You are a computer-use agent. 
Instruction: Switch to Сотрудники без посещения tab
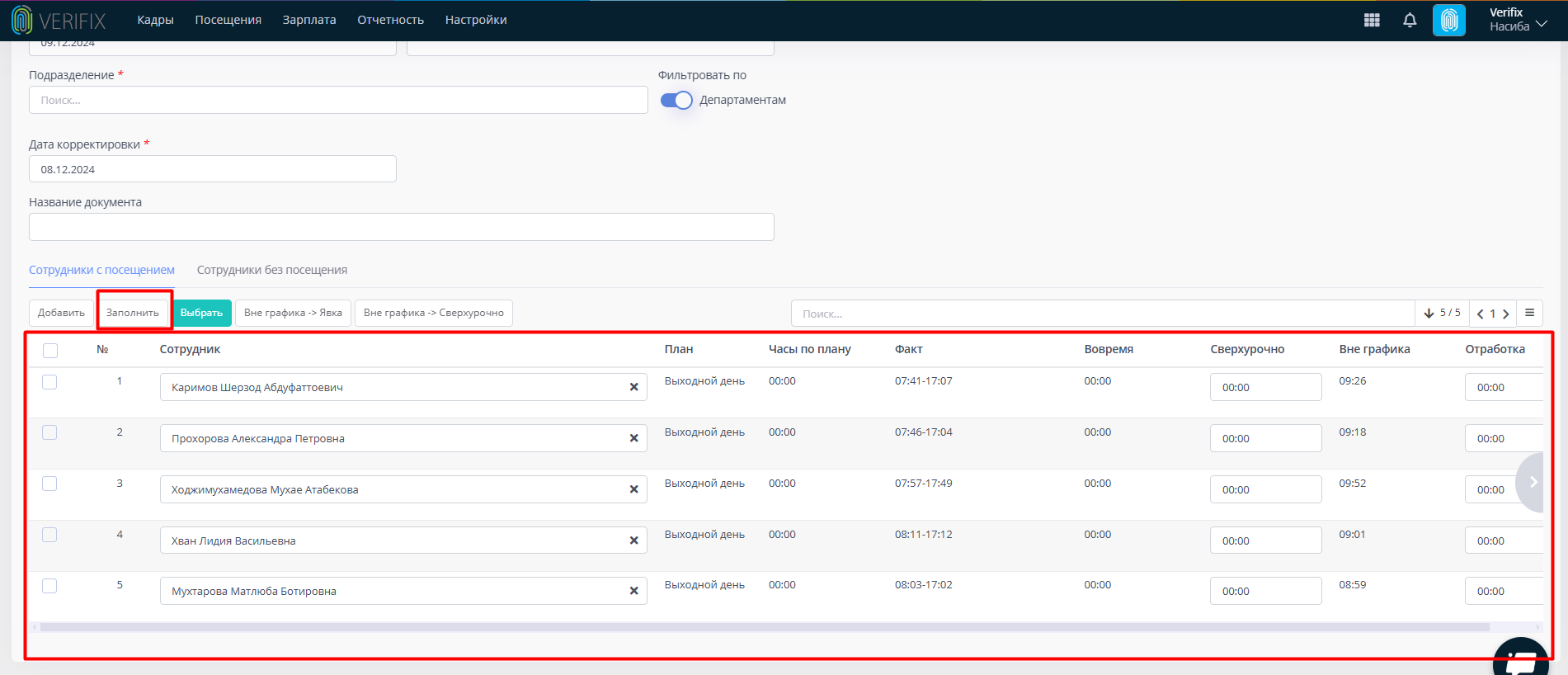pyautogui.click(x=272, y=270)
